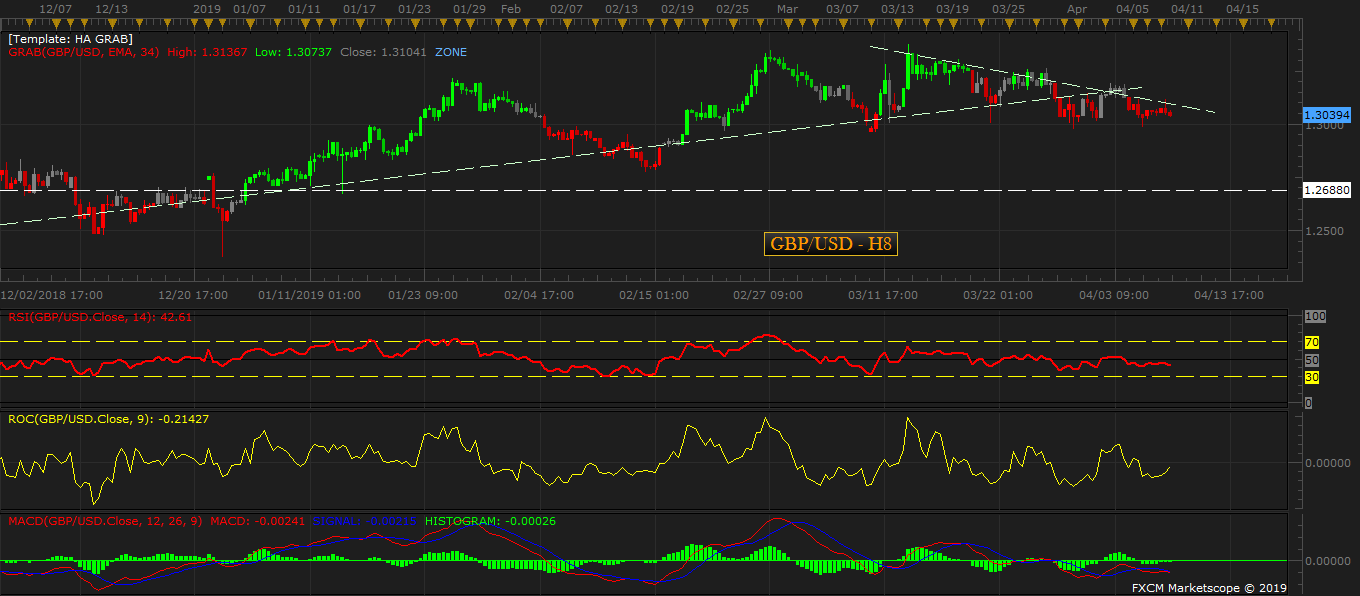Select the RSI(GBP/USD.Close, 14) indicator label
This screenshot has height=596, width=1360.
point(82,317)
